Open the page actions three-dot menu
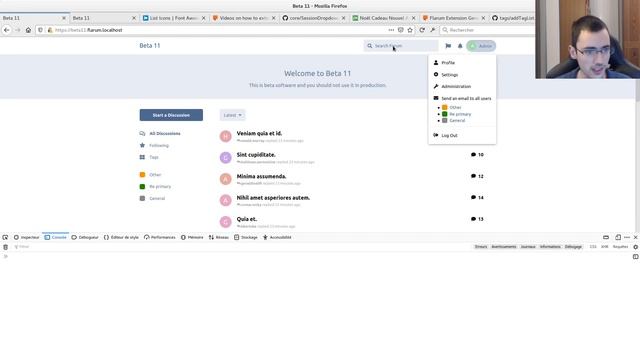640x360 pixels. (x=391, y=30)
